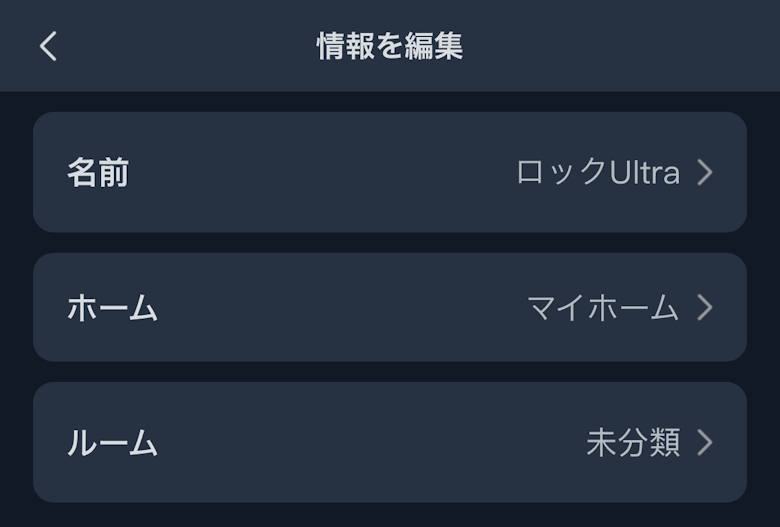Viewport: 780px width, 527px height.
Task: Click blank space between ホーム and マイホーム
Action: pyautogui.click(x=340, y=308)
